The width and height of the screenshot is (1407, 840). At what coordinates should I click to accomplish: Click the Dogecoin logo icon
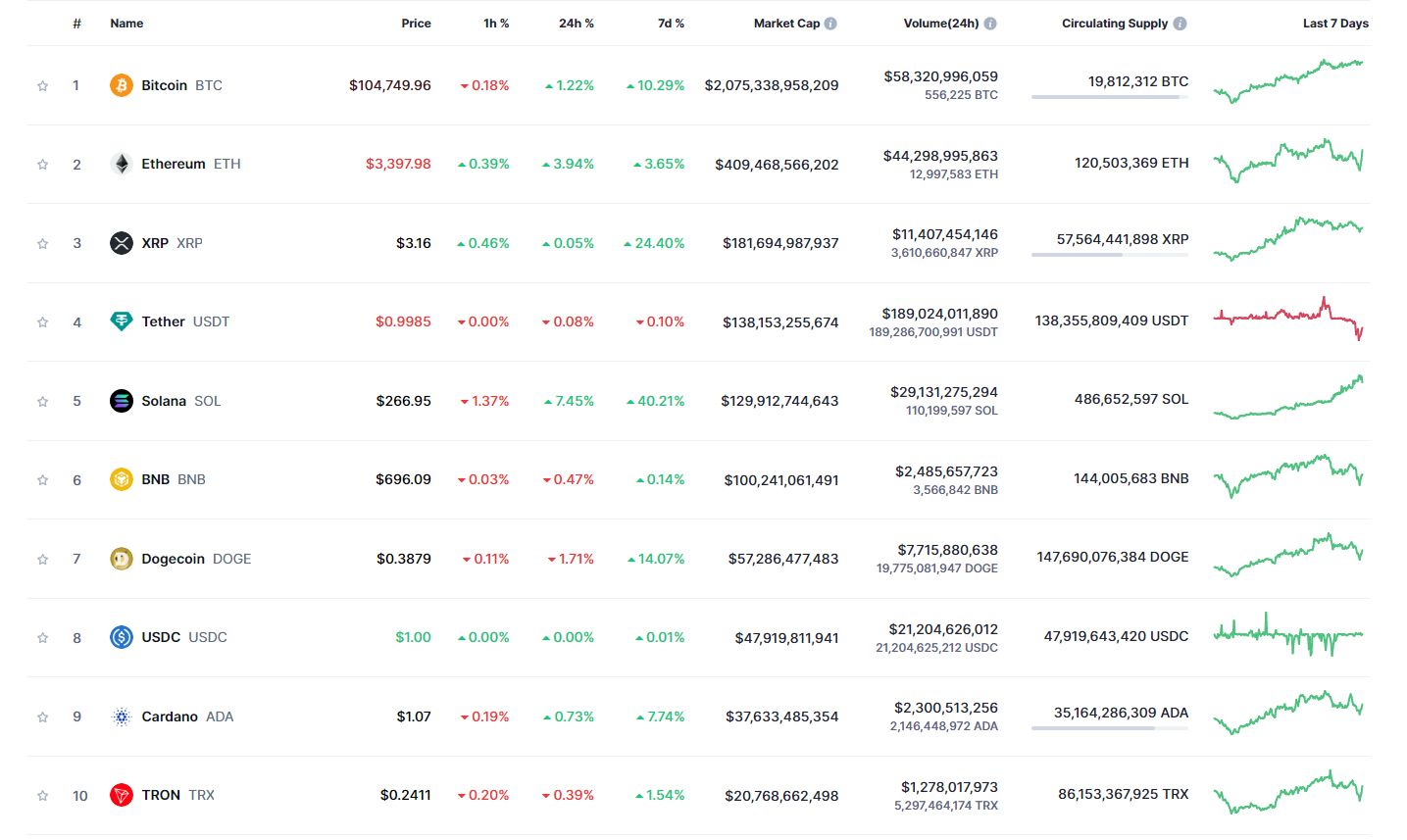122,559
